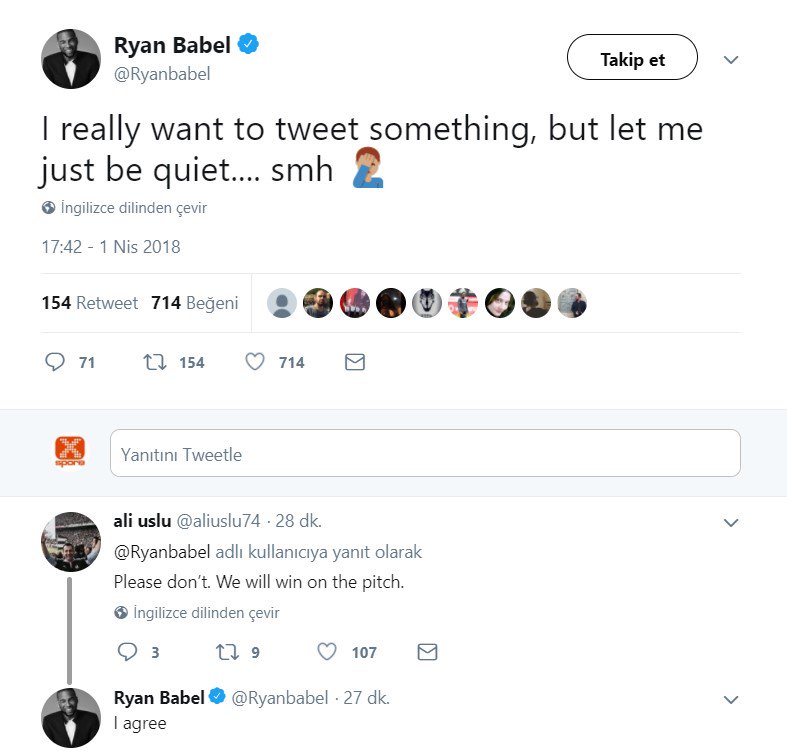787x752 pixels.
Task: Open the dropdown chevron next to Takip et
Action: pos(731,60)
